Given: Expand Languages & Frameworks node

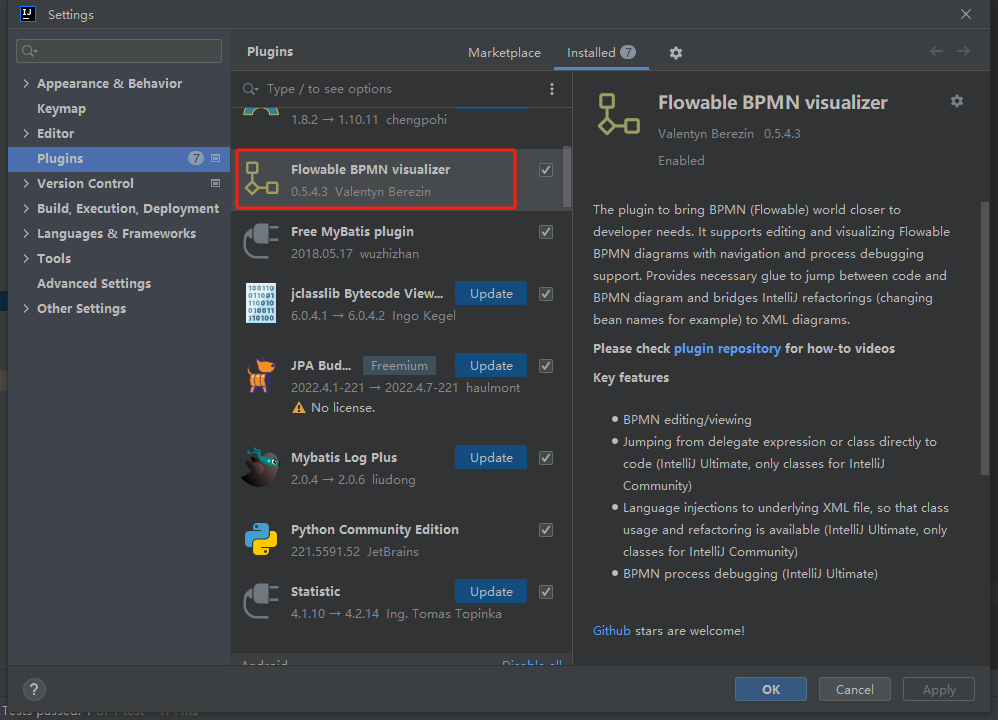Looking at the screenshot, I should click(26, 233).
